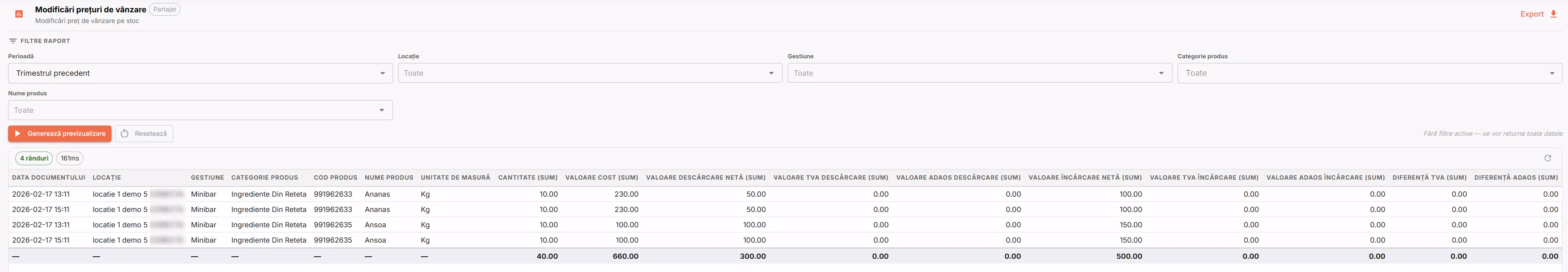Expand the Locație dropdown
Viewport: 1568px width, 272px height.
(x=590, y=73)
